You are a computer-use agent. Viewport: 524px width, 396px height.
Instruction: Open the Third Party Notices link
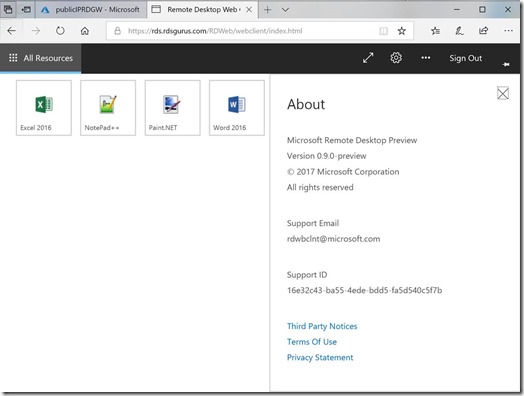[x=322, y=326]
